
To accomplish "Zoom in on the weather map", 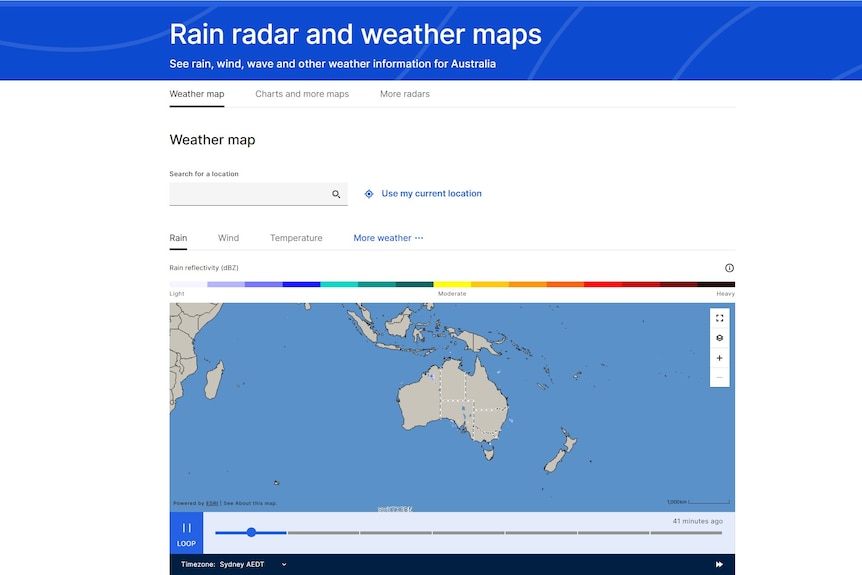I will (719, 358).
